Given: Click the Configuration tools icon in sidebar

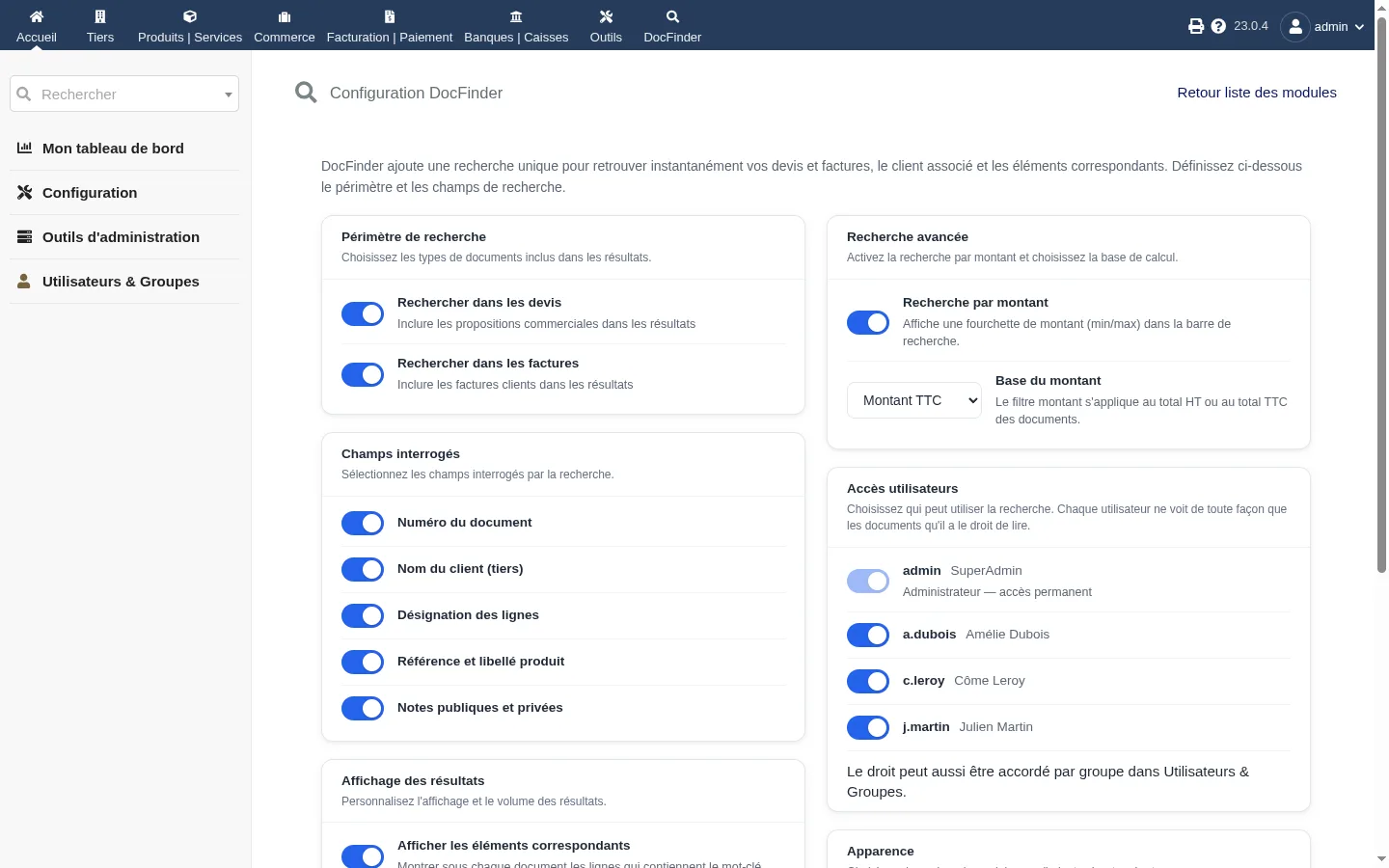Looking at the screenshot, I should pyautogui.click(x=25, y=192).
